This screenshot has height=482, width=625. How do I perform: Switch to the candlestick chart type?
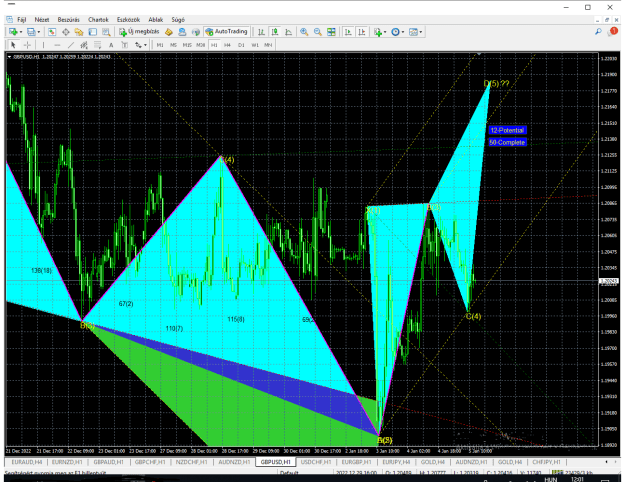[x=275, y=32]
